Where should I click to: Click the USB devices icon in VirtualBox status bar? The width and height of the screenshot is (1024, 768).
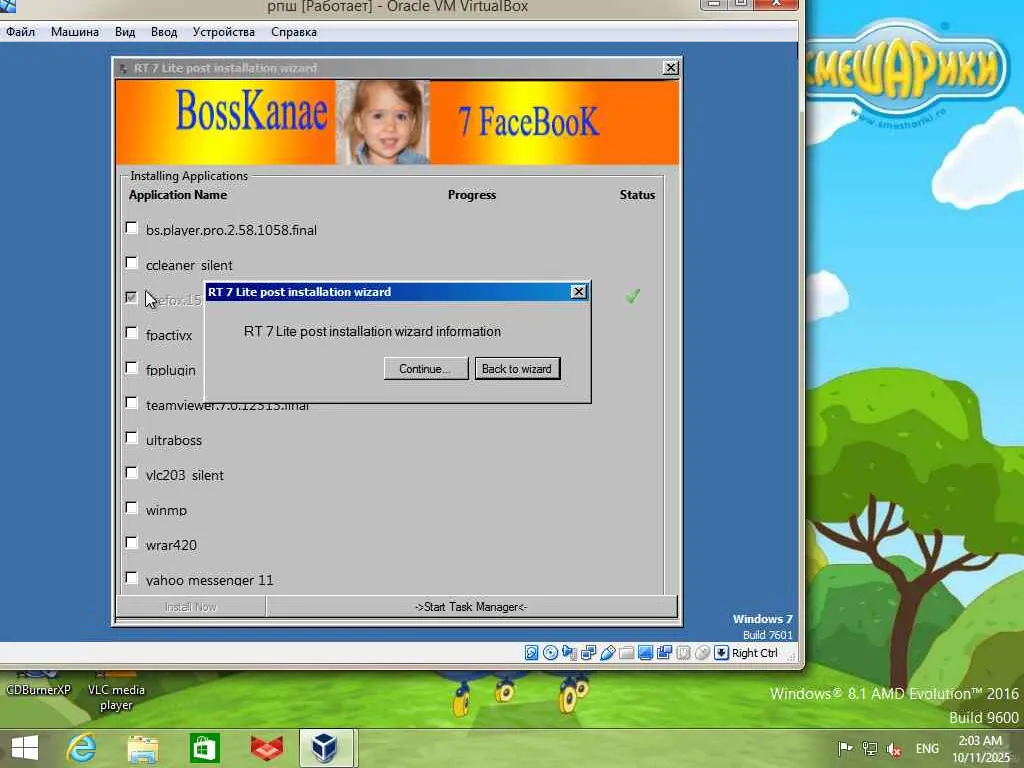[607, 652]
